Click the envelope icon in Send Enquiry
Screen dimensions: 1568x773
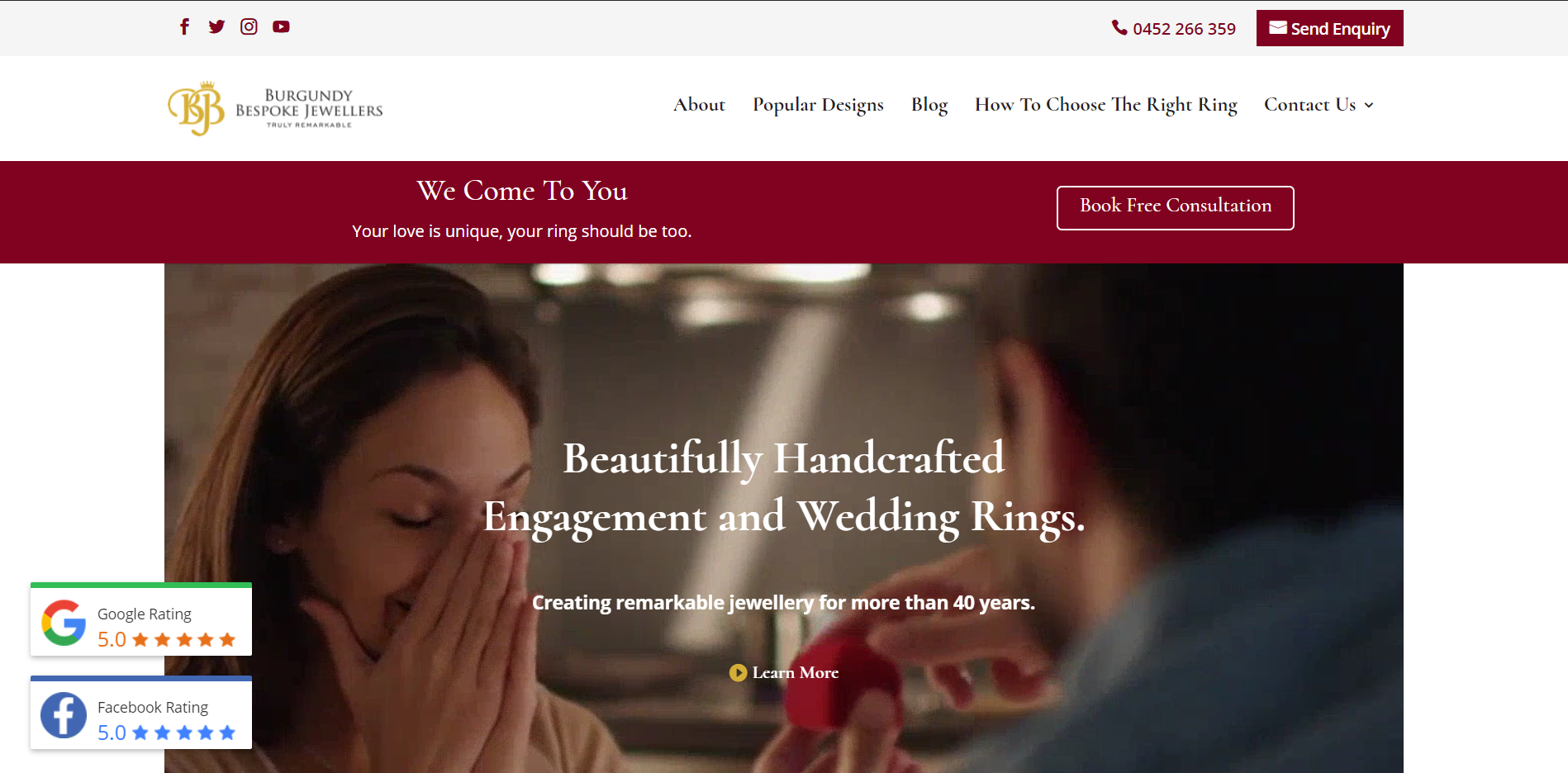point(1278,28)
